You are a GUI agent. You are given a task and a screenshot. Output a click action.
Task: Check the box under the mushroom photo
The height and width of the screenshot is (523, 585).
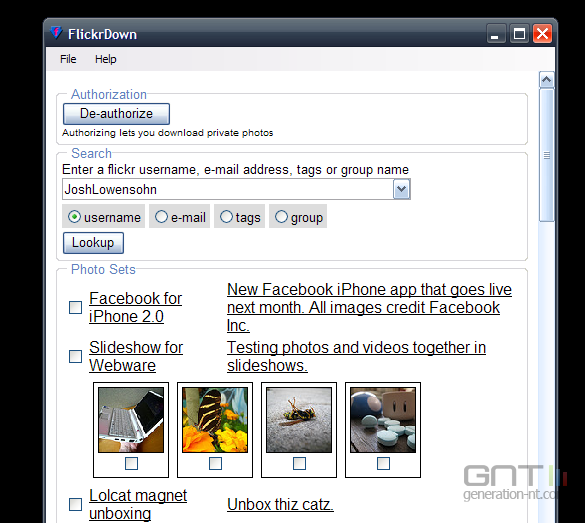pos(383,464)
